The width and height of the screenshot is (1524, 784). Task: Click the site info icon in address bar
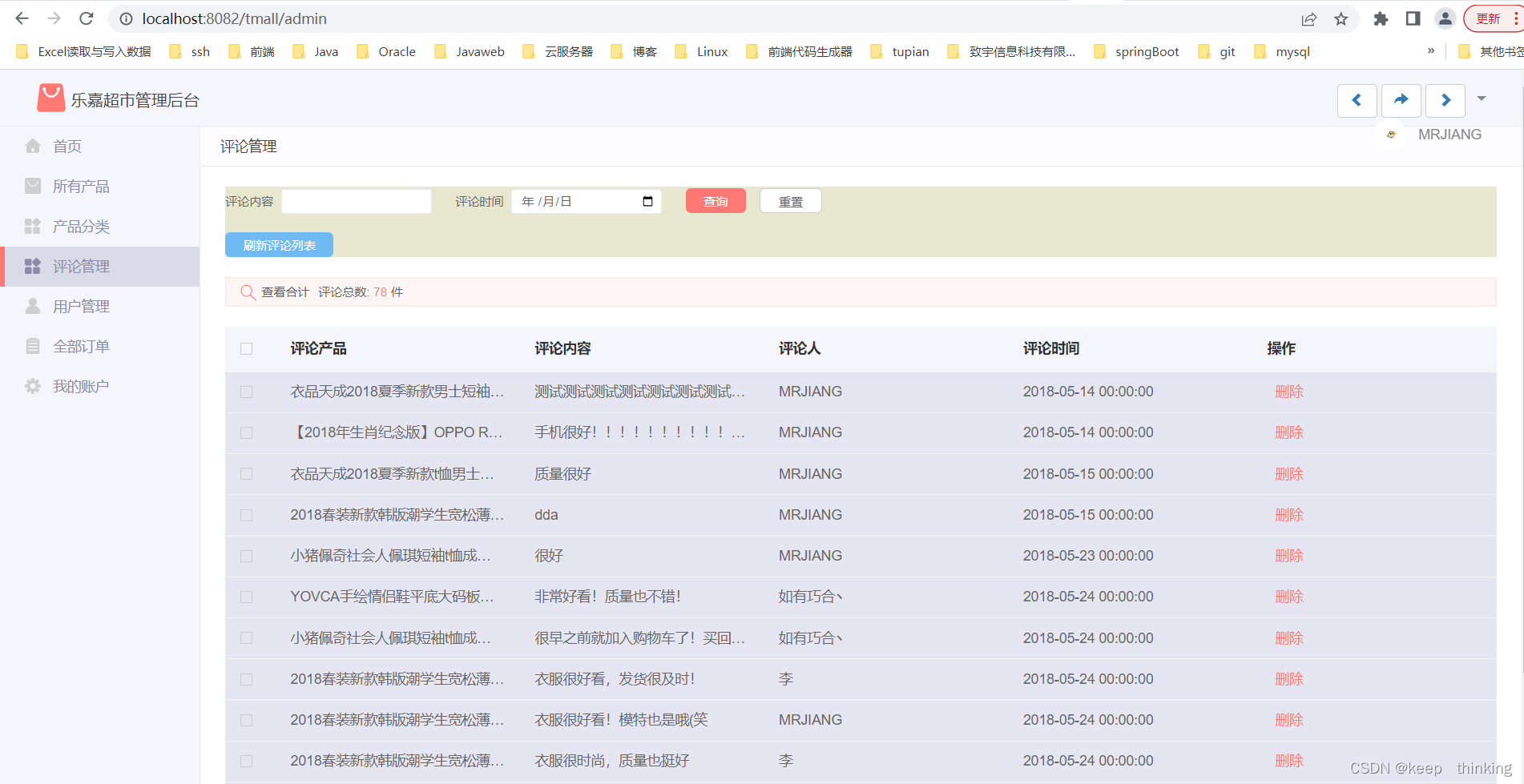coord(126,18)
